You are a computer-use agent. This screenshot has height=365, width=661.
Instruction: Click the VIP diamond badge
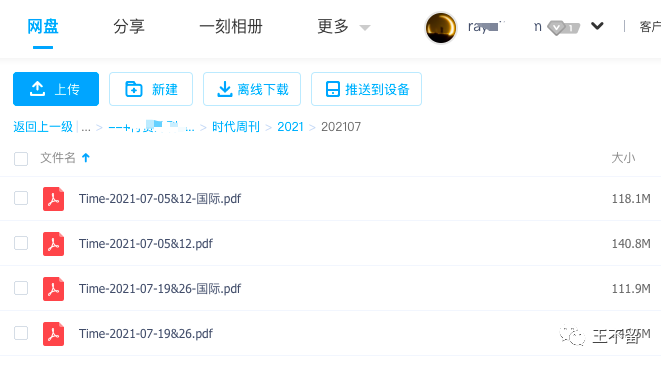point(563,28)
